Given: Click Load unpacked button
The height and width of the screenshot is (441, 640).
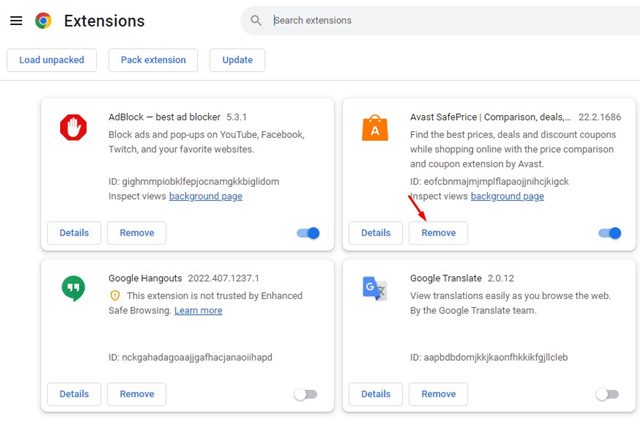Looking at the screenshot, I should pos(52,60).
